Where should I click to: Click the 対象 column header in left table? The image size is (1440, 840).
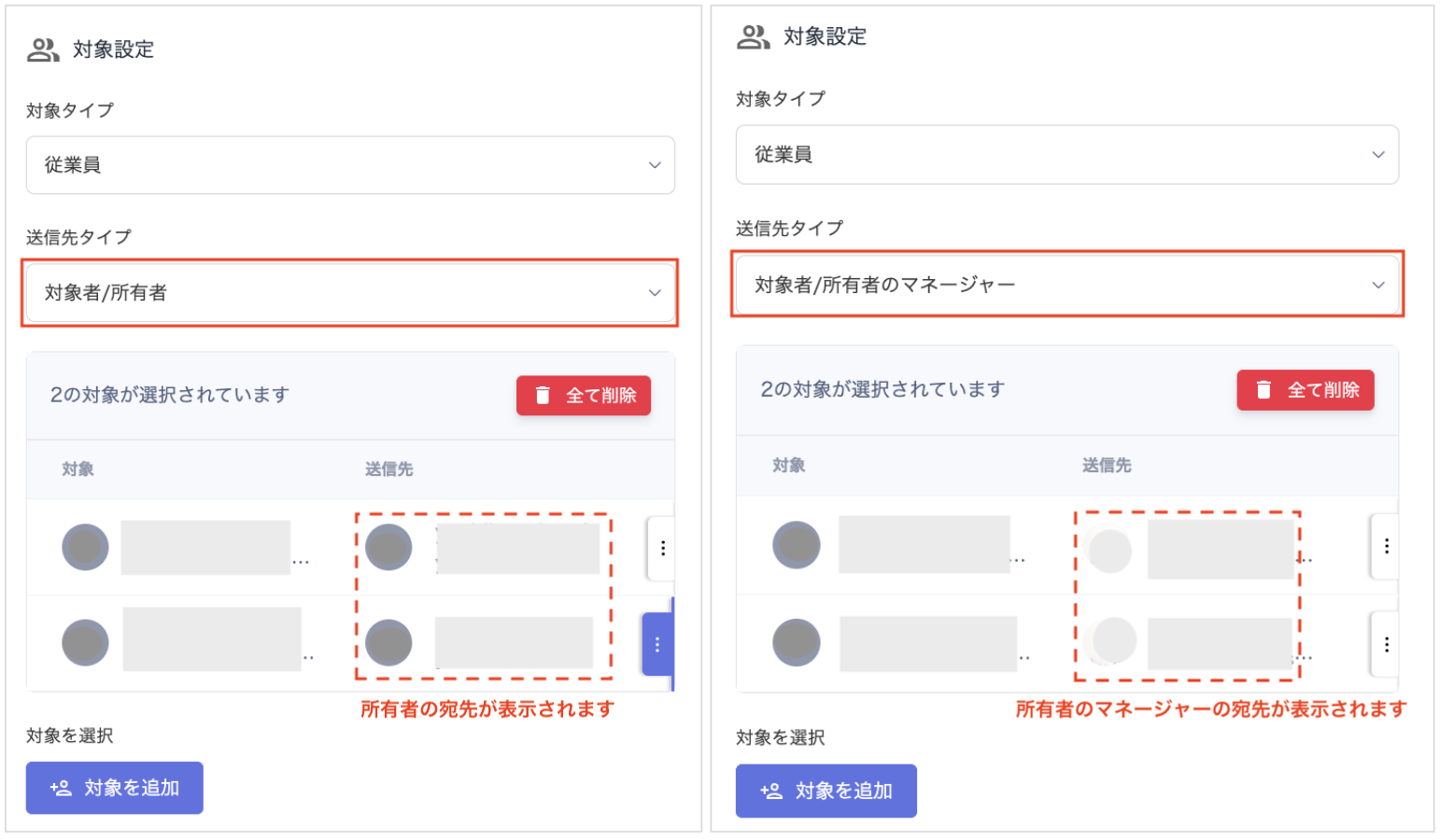[x=78, y=469]
